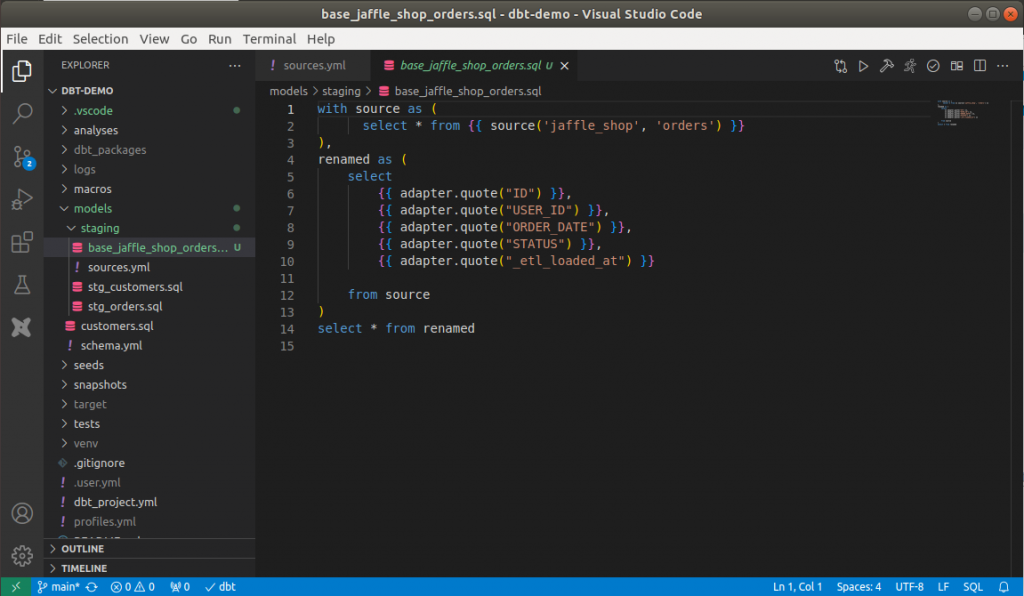Change encoding UTF-8 in status bar
This screenshot has height=596, width=1024.
[909, 587]
